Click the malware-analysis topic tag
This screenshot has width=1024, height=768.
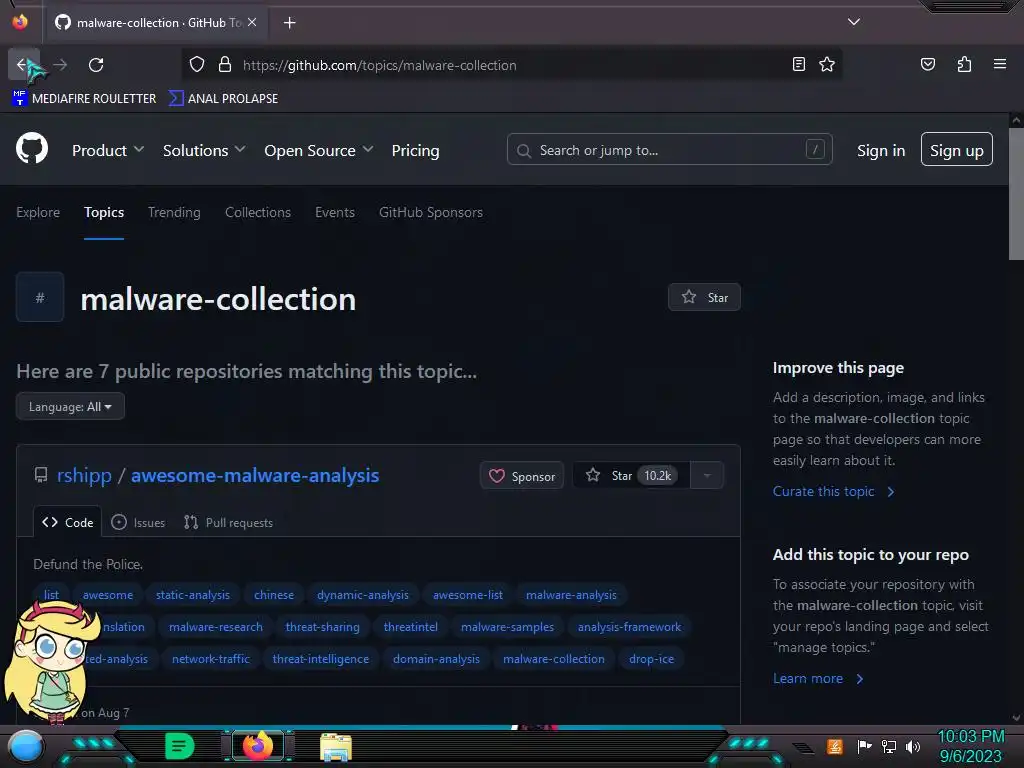[x=571, y=595]
